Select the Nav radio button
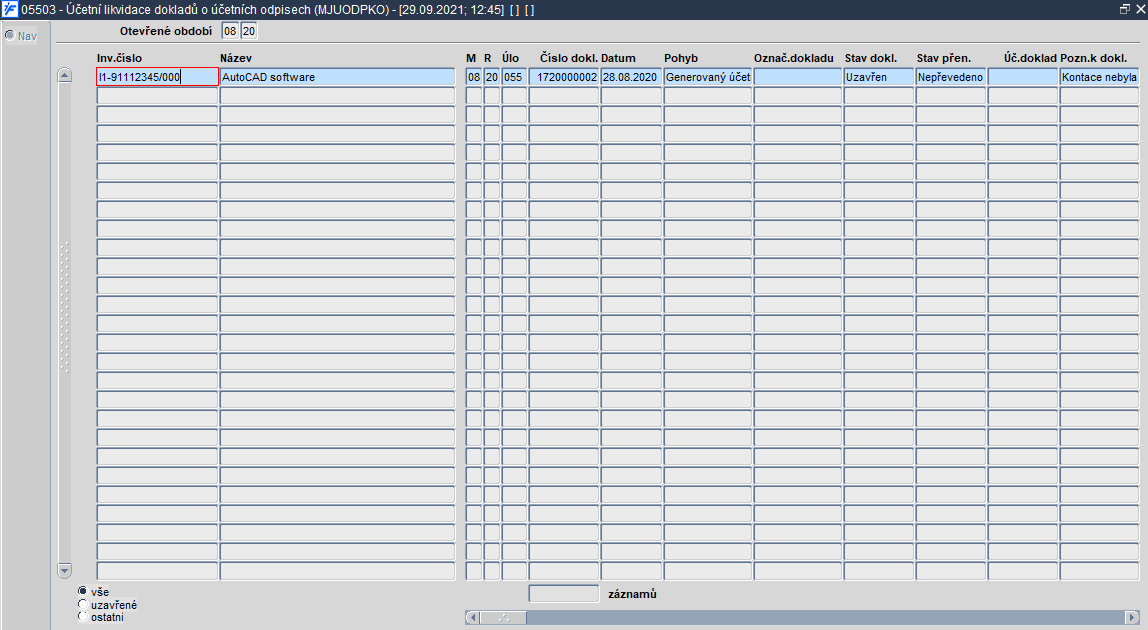The width and height of the screenshot is (1148, 630). coord(10,35)
